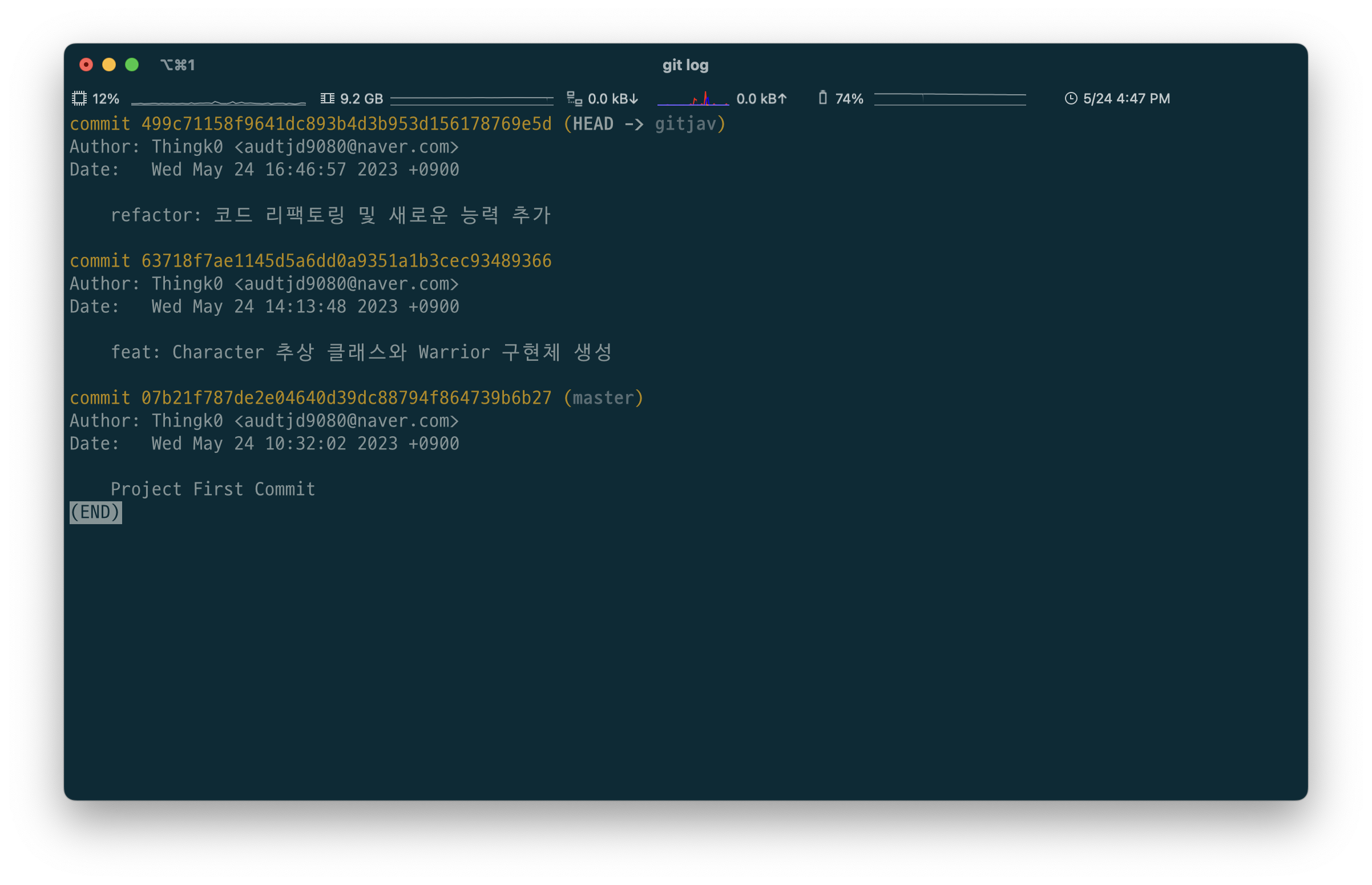Click the (END) pager indicator
1372x885 pixels.
click(x=95, y=512)
